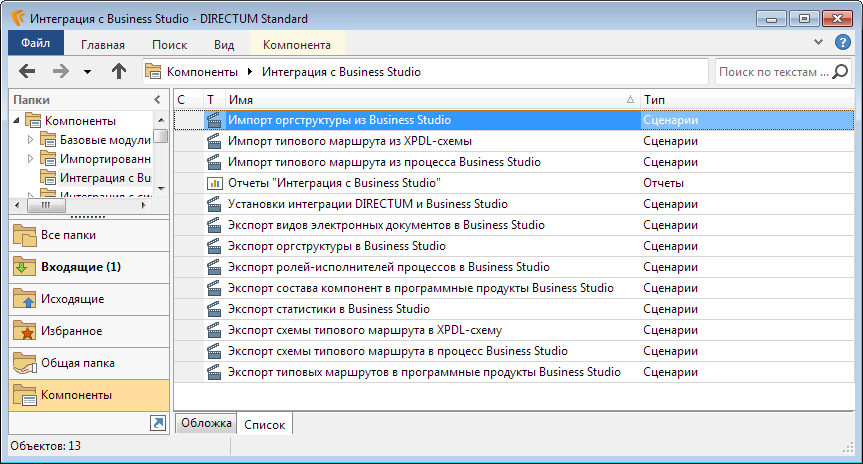Open the Все папки navigation button

(x=89, y=235)
